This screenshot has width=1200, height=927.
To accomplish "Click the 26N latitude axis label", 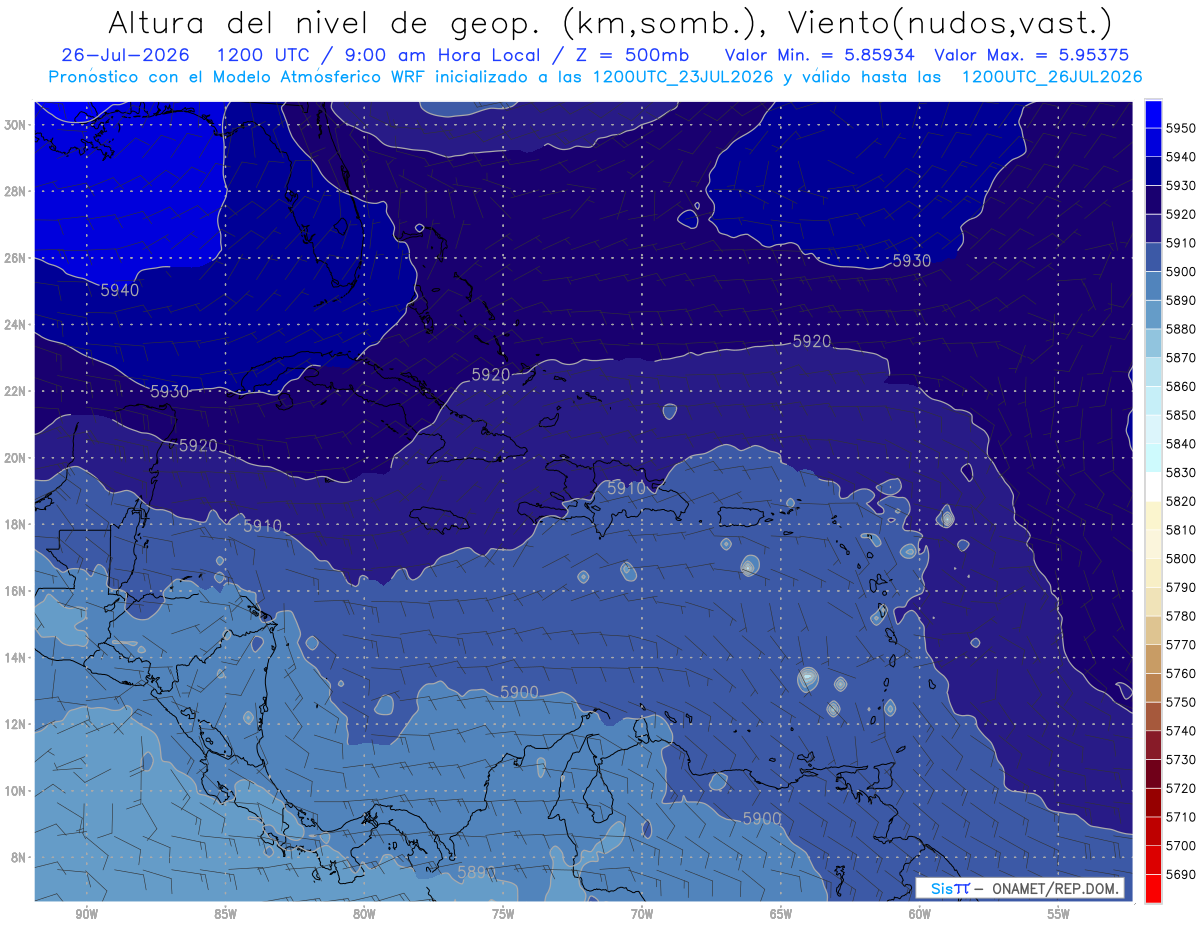I will (x=15, y=258).
